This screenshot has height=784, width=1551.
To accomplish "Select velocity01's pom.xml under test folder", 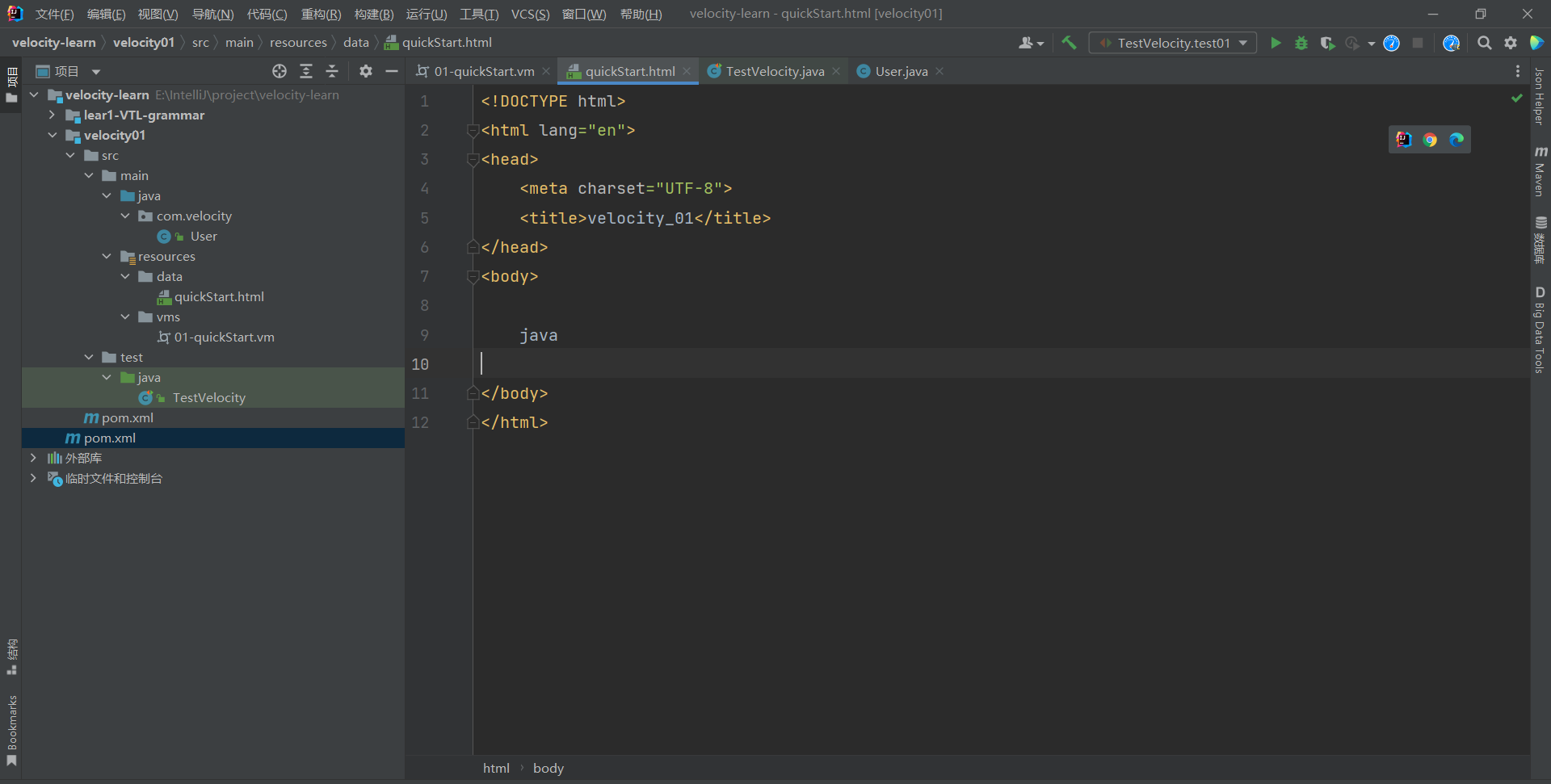I will [x=128, y=417].
